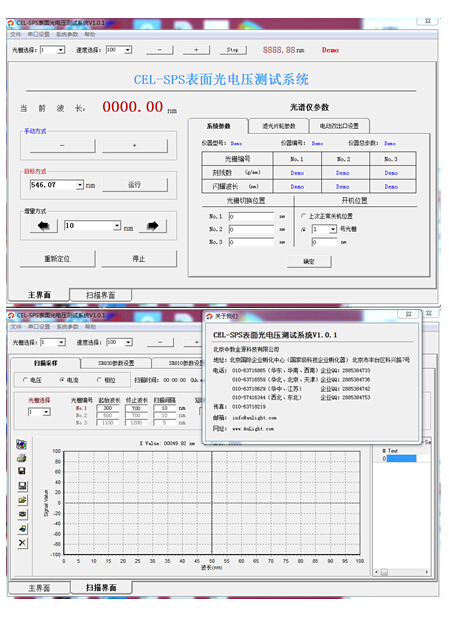Screen dimensions: 449x618
Task: Click the app logo in 关于我们 title bar
Action: 209,316
